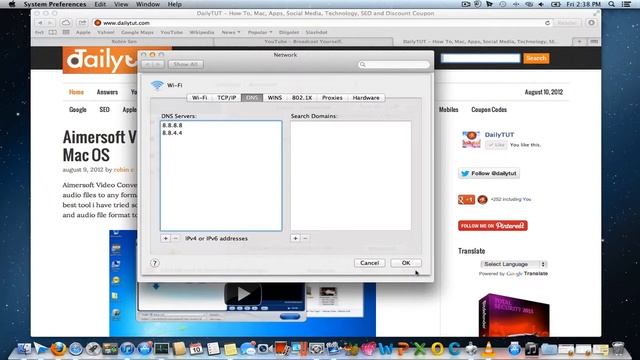Click the Safari back button
The height and width of the screenshot is (360, 640).
[x=40, y=23]
